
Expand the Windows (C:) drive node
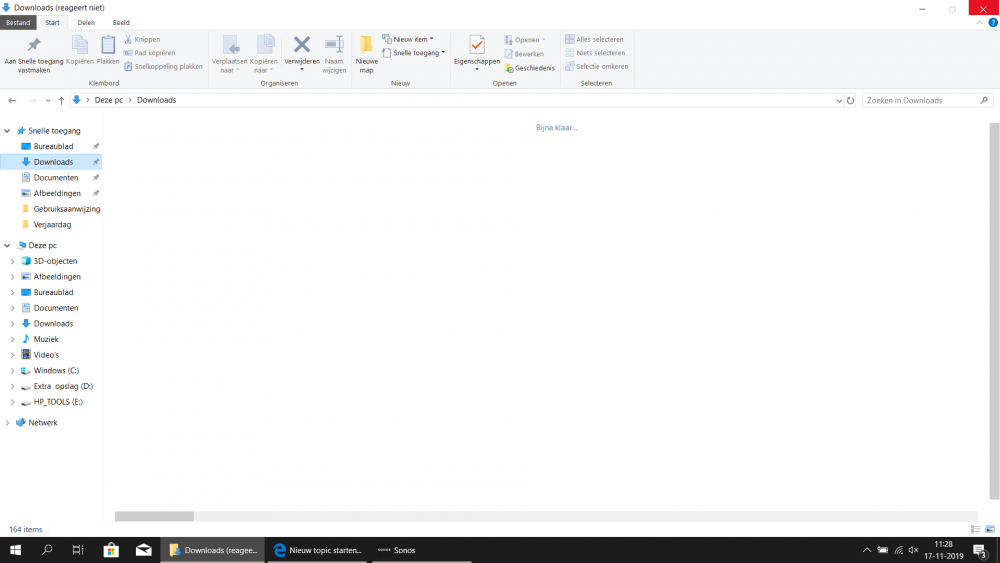(x=12, y=370)
